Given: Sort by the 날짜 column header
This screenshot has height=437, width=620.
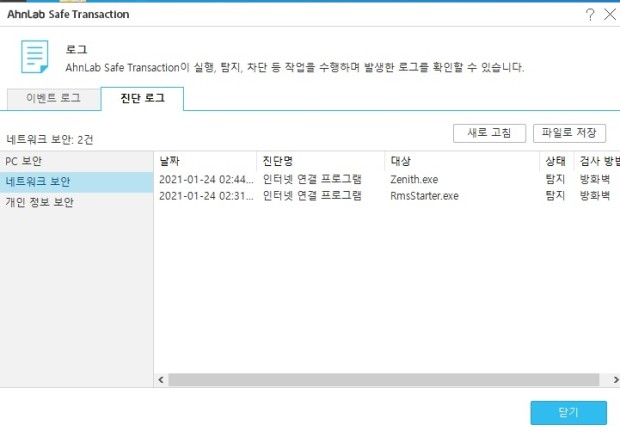Looking at the screenshot, I should pyautogui.click(x=205, y=161).
